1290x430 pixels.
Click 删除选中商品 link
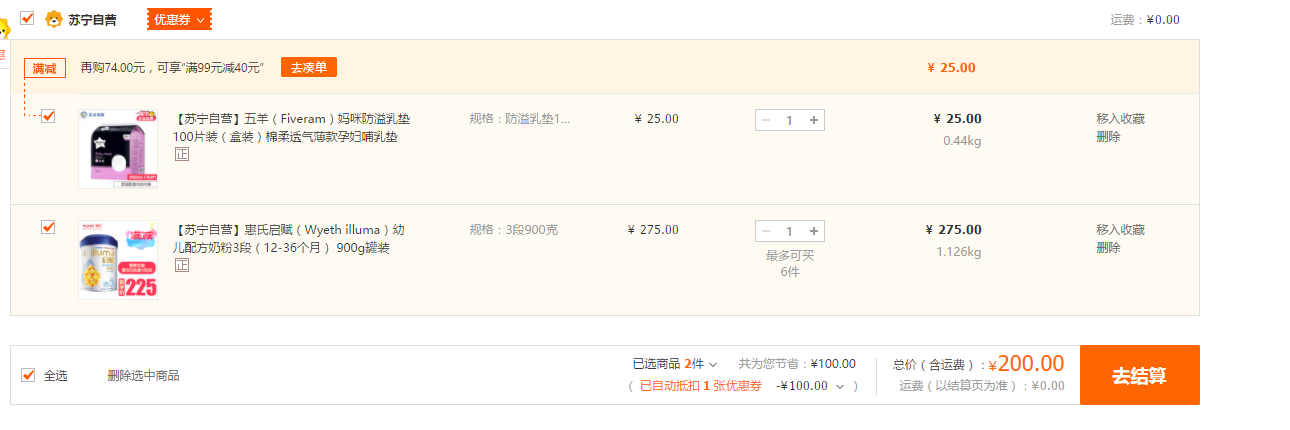(x=144, y=375)
